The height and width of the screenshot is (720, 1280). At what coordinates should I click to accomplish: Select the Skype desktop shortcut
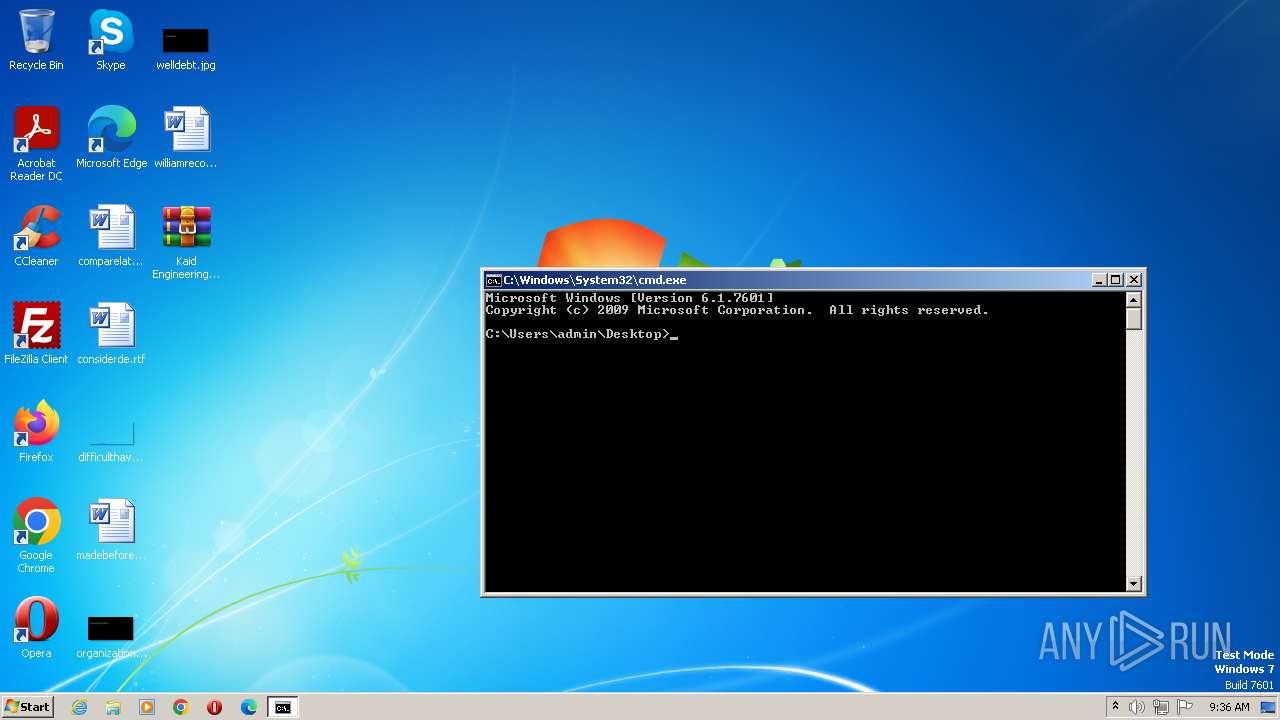111,40
